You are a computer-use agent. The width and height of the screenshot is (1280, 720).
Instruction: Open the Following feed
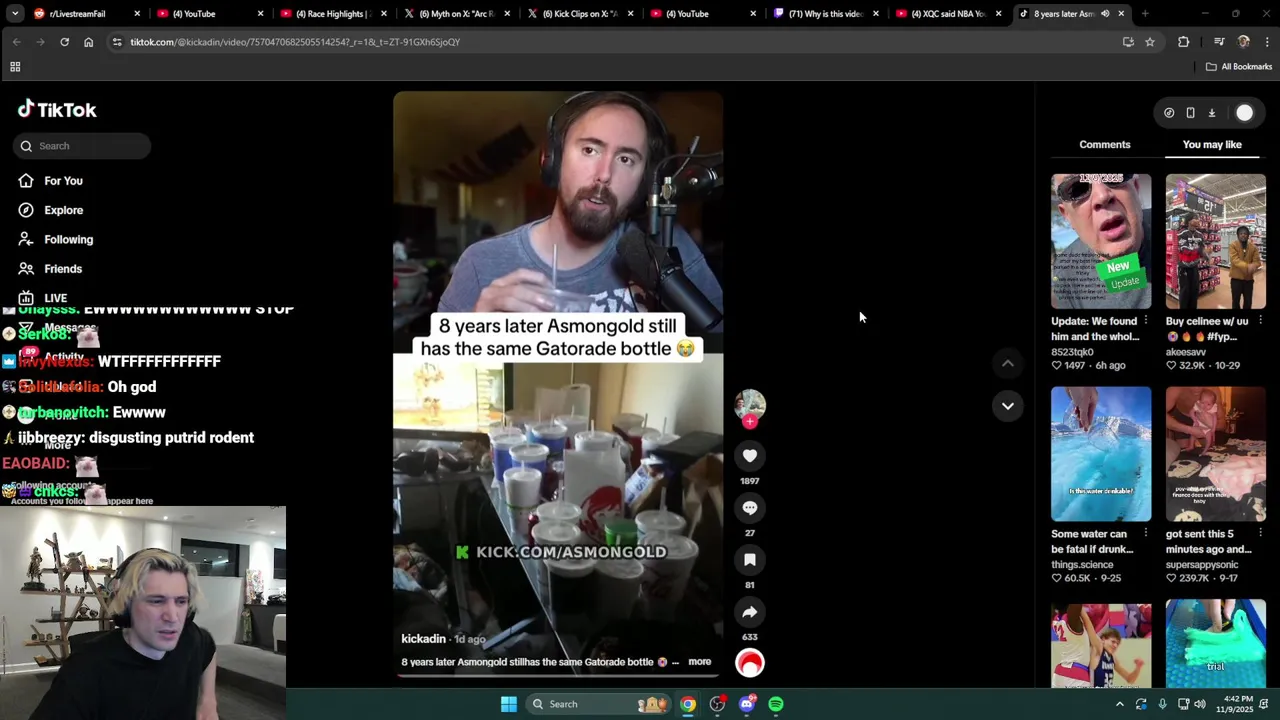[x=68, y=239]
